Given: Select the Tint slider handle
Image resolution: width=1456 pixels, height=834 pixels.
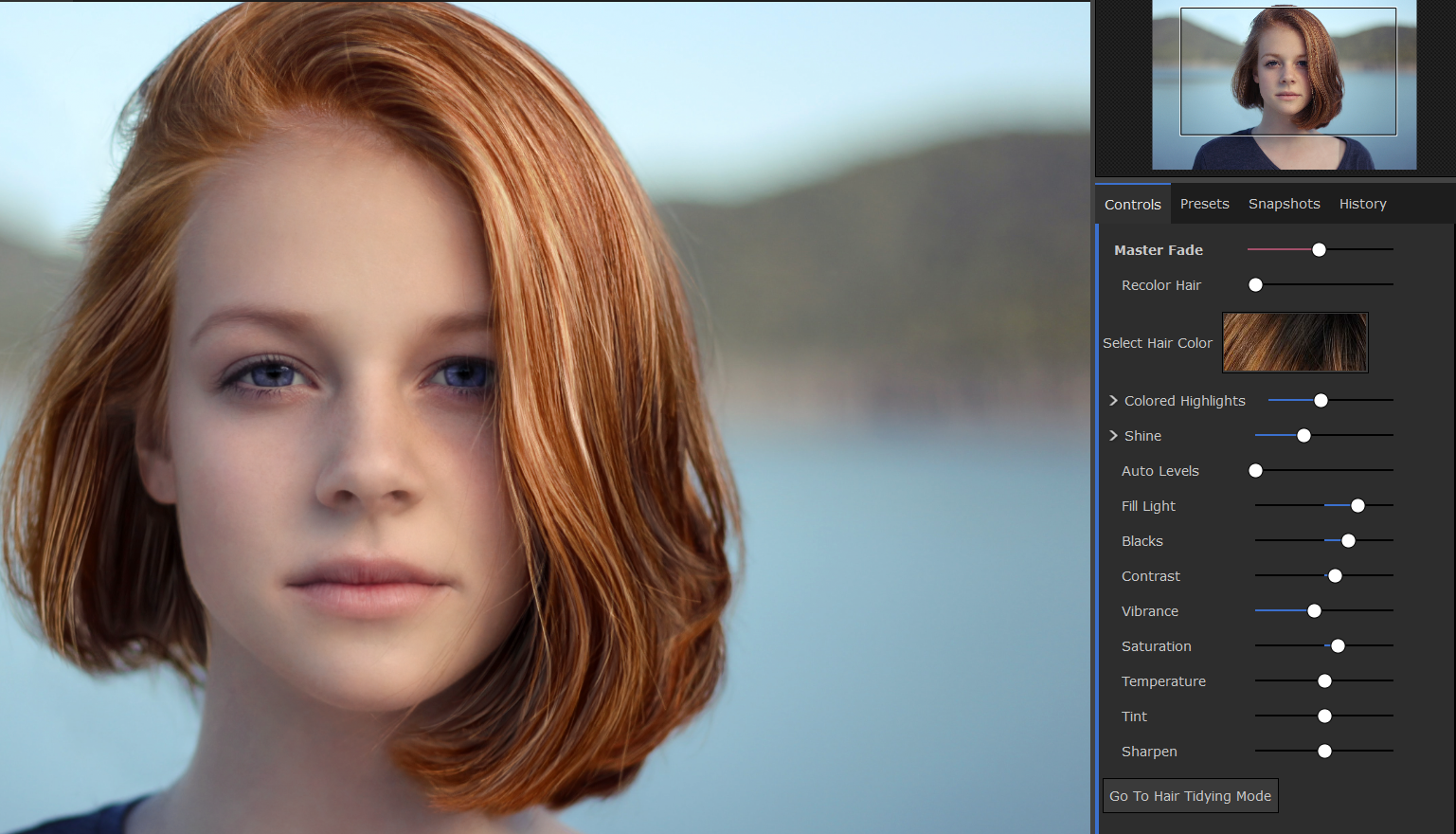Looking at the screenshot, I should 1323,716.
